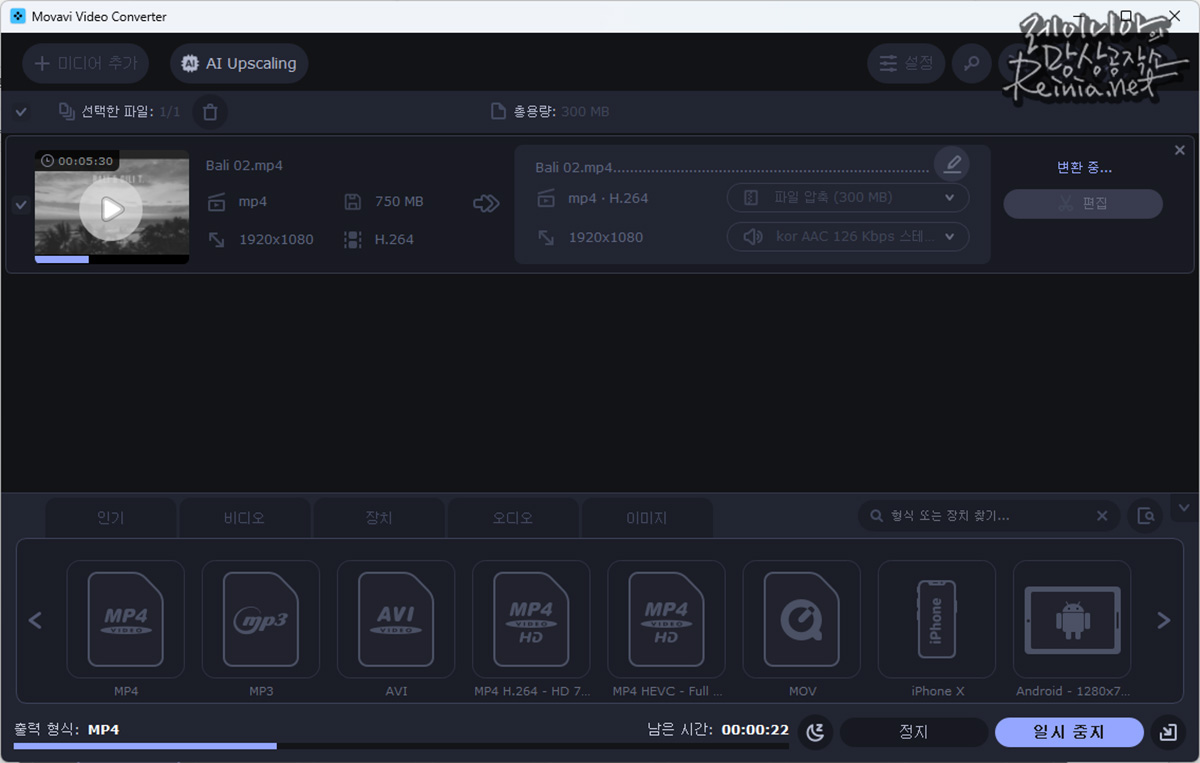Viewport: 1200px width, 763px height.
Task: Open the kor AAC 126 Kbps audio dropdown
Action: pyautogui.click(x=848, y=237)
